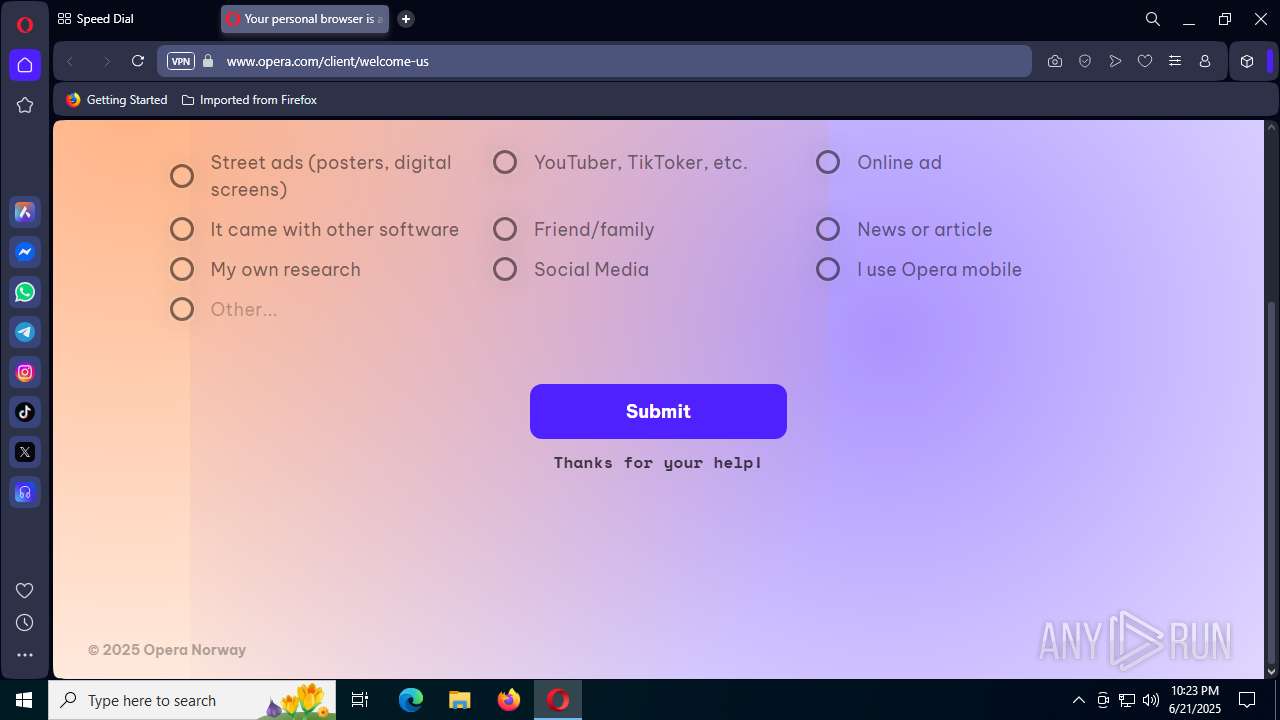Select It came with other software

coord(182,229)
